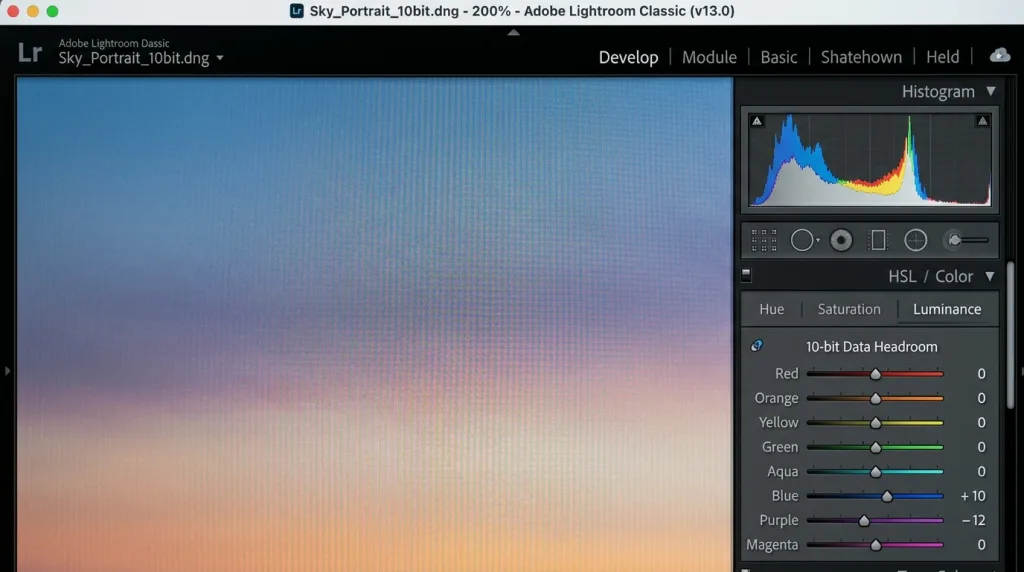Select the radial filter tool
The image size is (1024, 572).
[x=916, y=240]
